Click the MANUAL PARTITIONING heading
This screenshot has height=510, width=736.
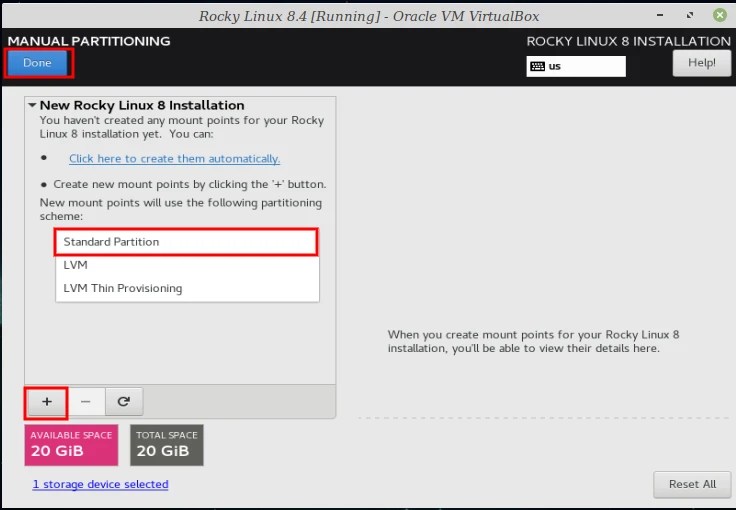pos(89,41)
